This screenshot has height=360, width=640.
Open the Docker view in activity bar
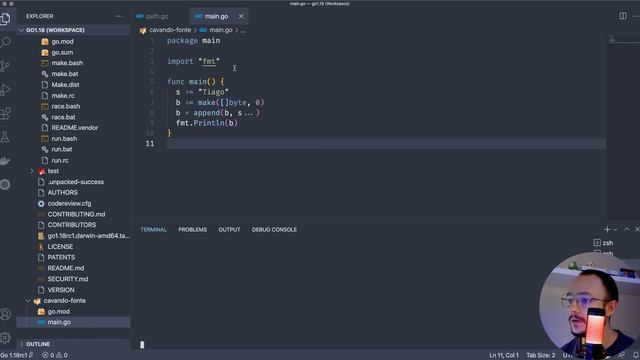(x=5, y=161)
